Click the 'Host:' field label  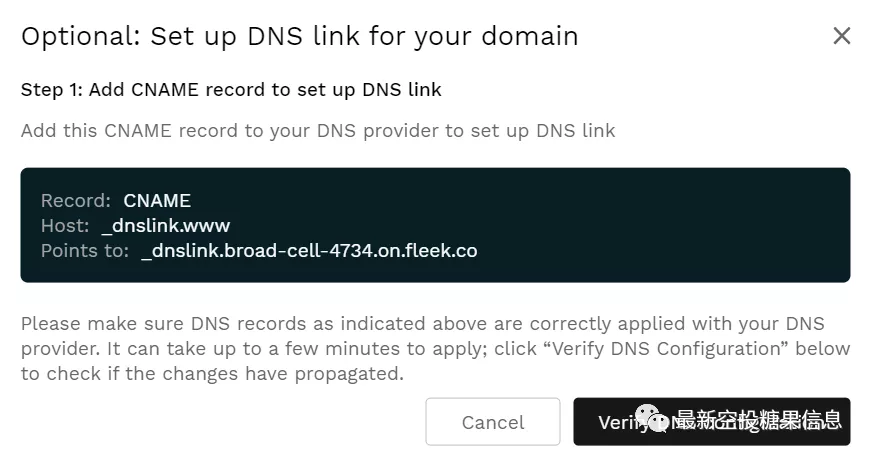click(65, 226)
